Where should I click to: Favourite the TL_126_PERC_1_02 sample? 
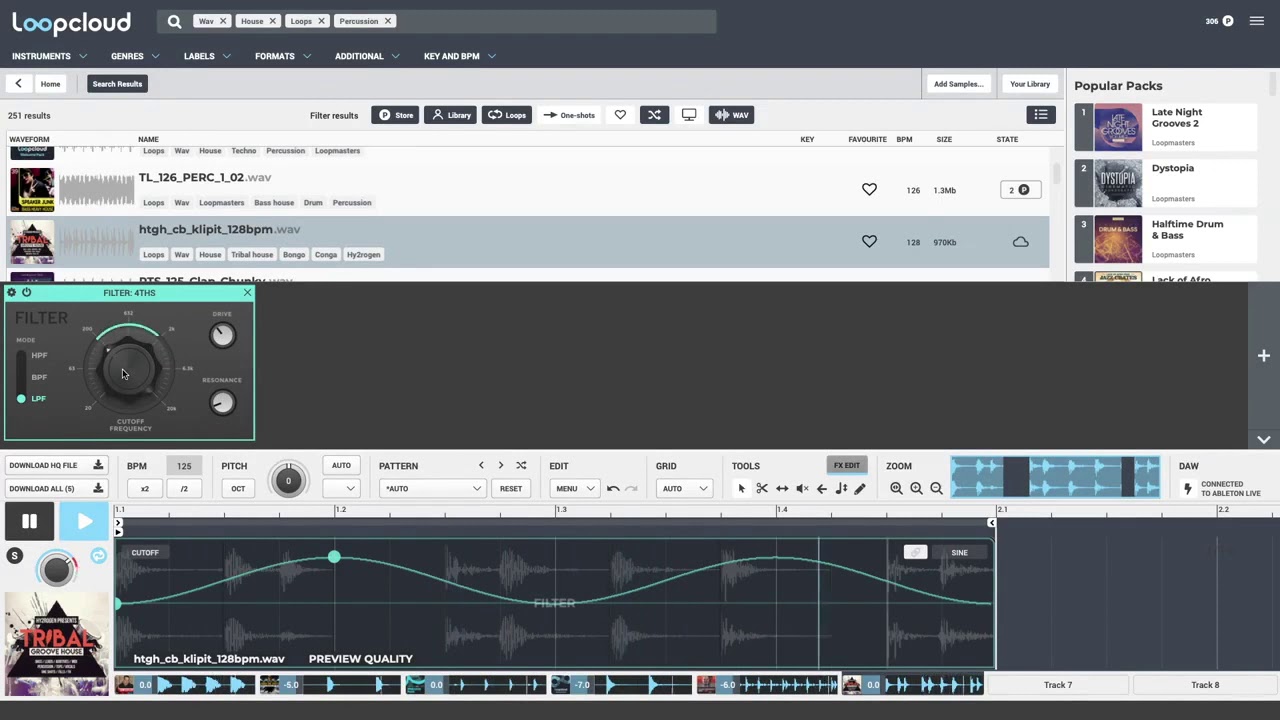(869, 190)
